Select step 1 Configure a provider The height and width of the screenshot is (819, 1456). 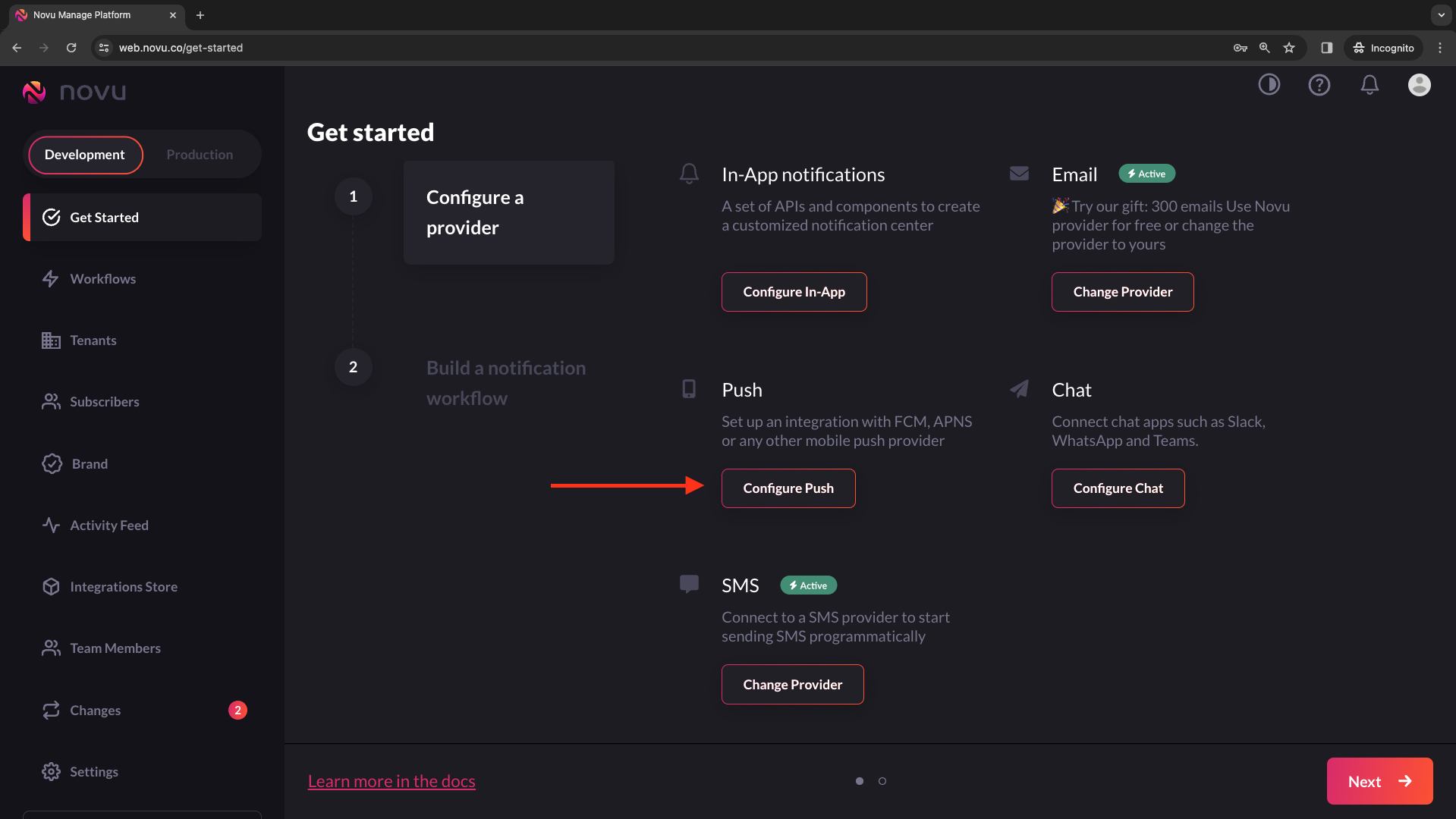coord(508,212)
